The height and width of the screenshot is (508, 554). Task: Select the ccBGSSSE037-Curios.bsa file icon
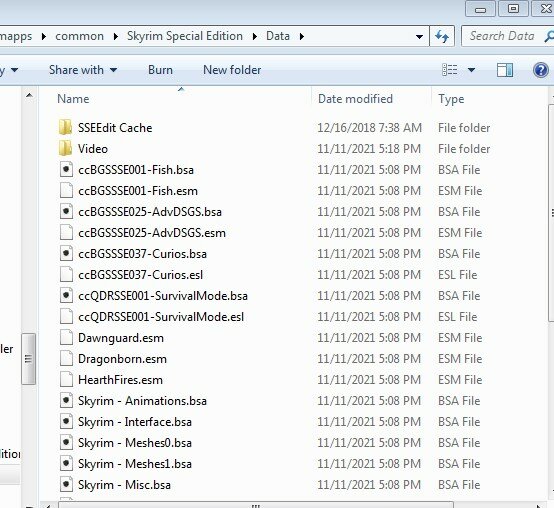[66, 253]
